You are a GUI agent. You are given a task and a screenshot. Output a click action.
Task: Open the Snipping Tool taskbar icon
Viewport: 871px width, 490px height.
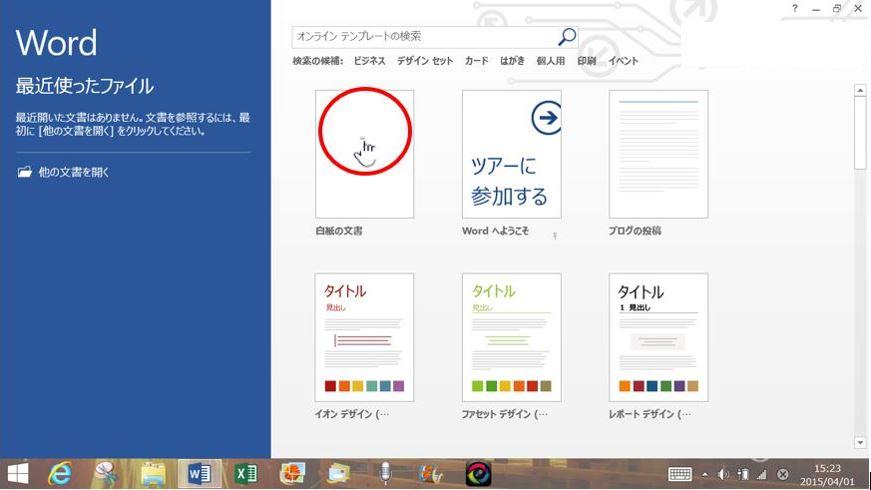pyautogui.click(x=105, y=474)
